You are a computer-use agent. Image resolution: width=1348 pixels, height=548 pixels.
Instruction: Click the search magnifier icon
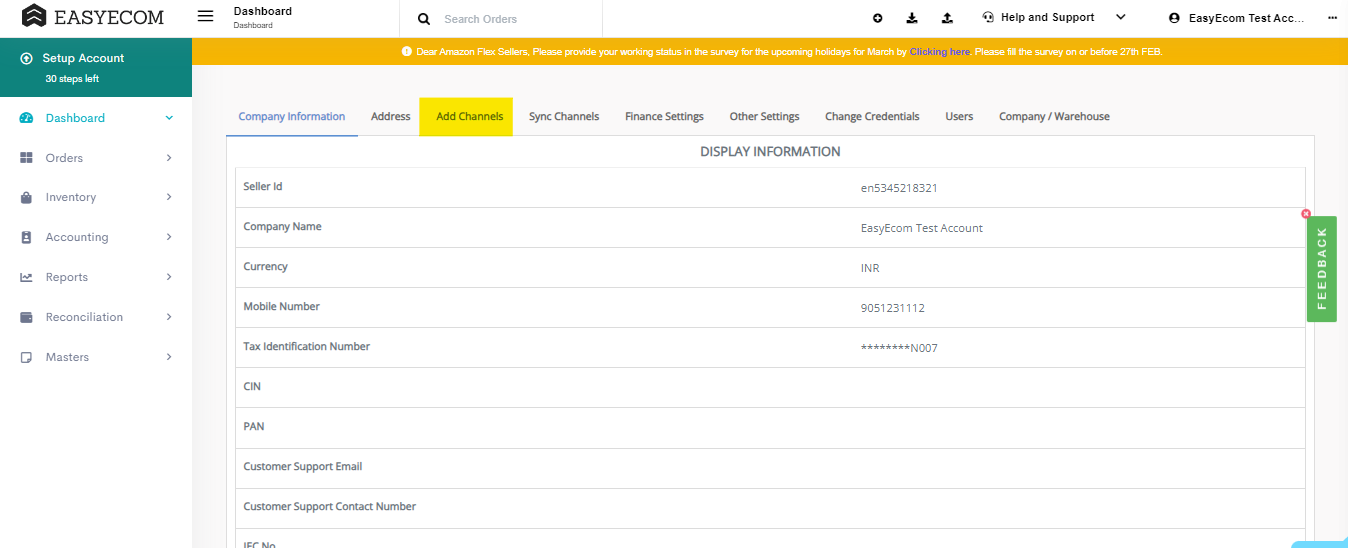pyautogui.click(x=424, y=19)
